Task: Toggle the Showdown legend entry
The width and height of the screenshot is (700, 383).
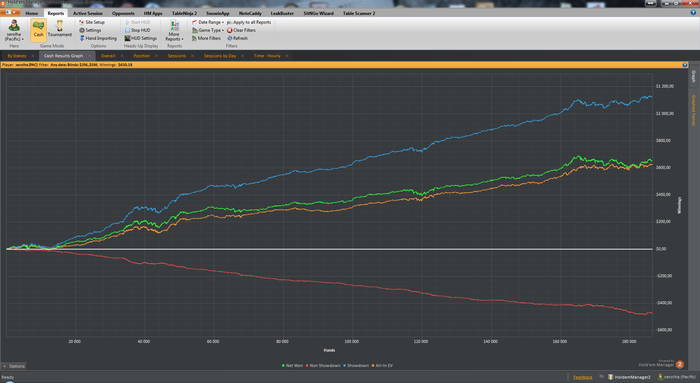Action: 356,366
